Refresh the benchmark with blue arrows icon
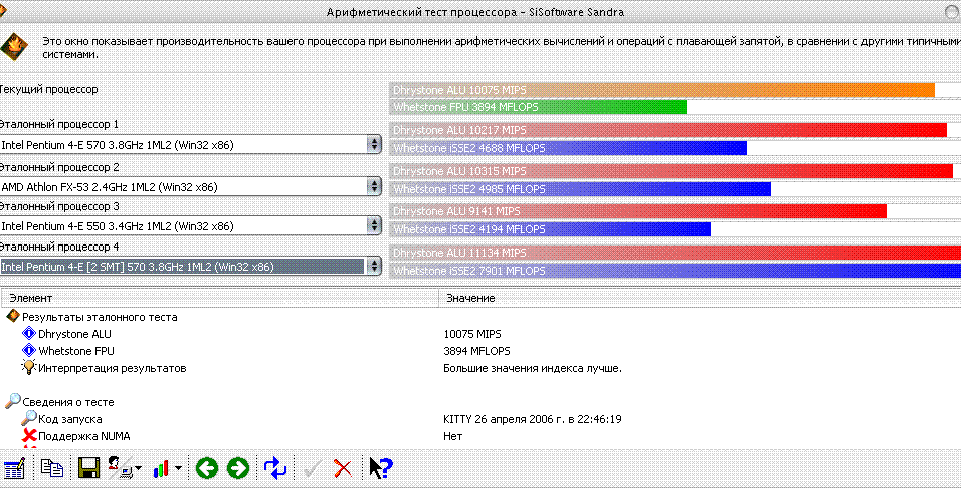 275,469
